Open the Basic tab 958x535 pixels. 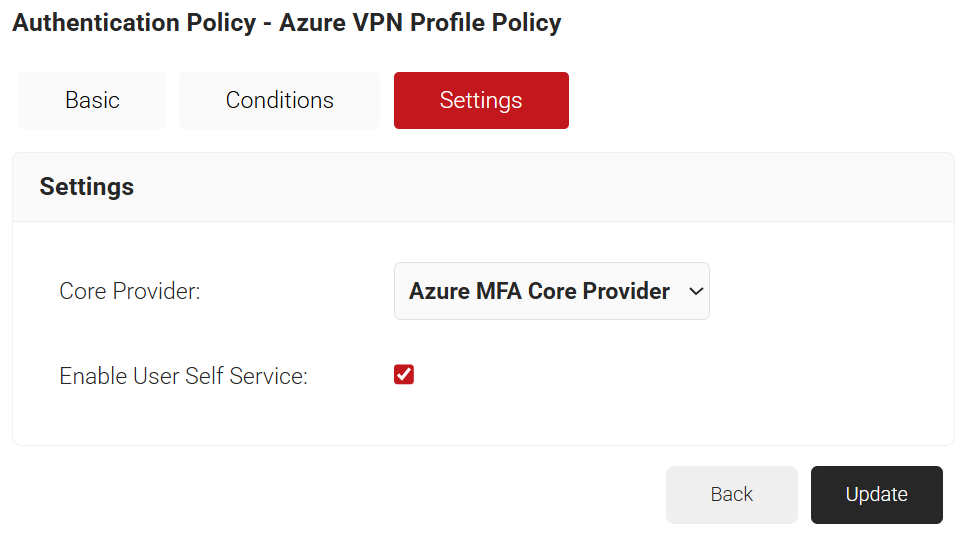coord(92,100)
